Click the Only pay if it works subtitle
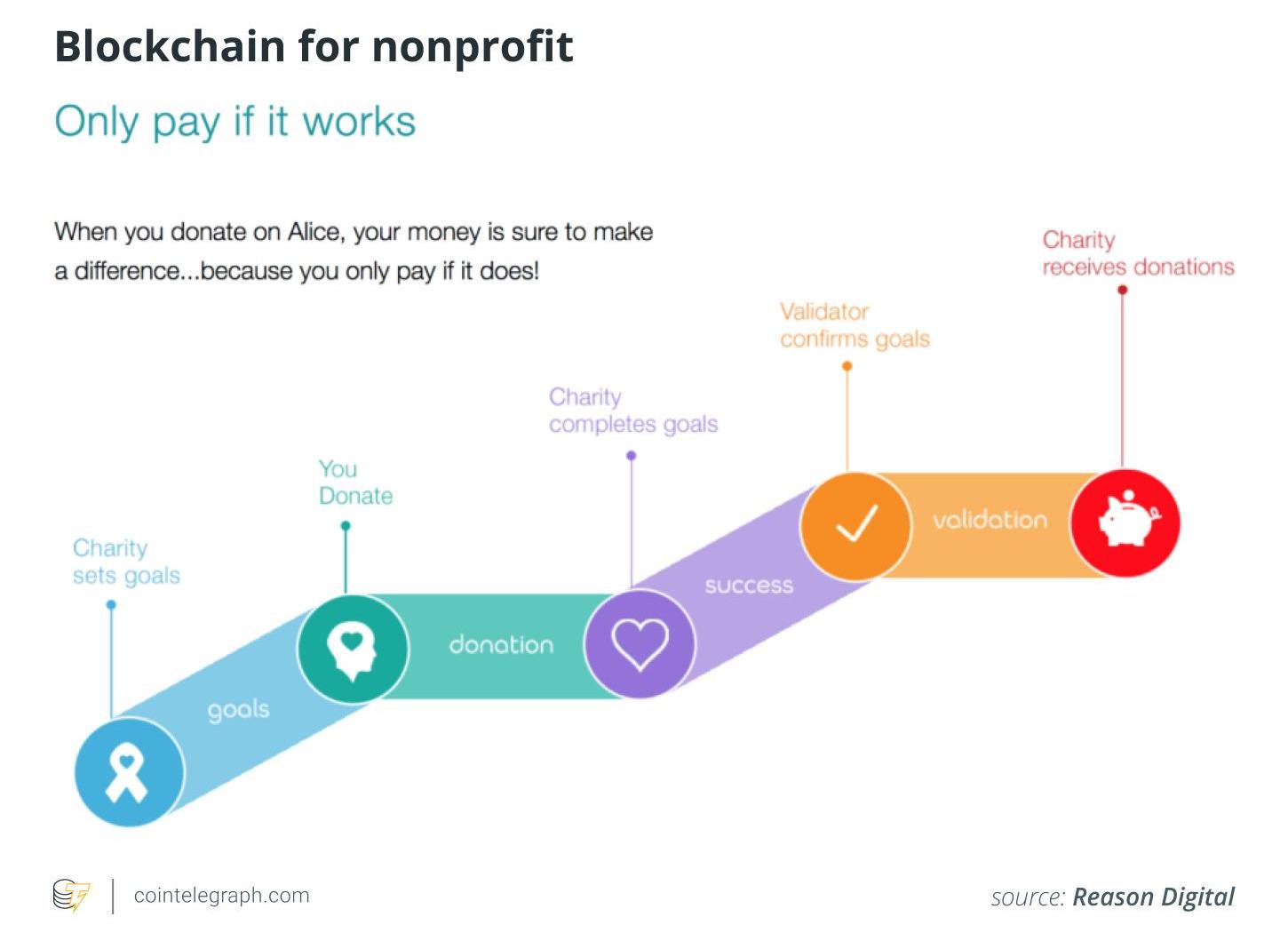 pos(235,122)
